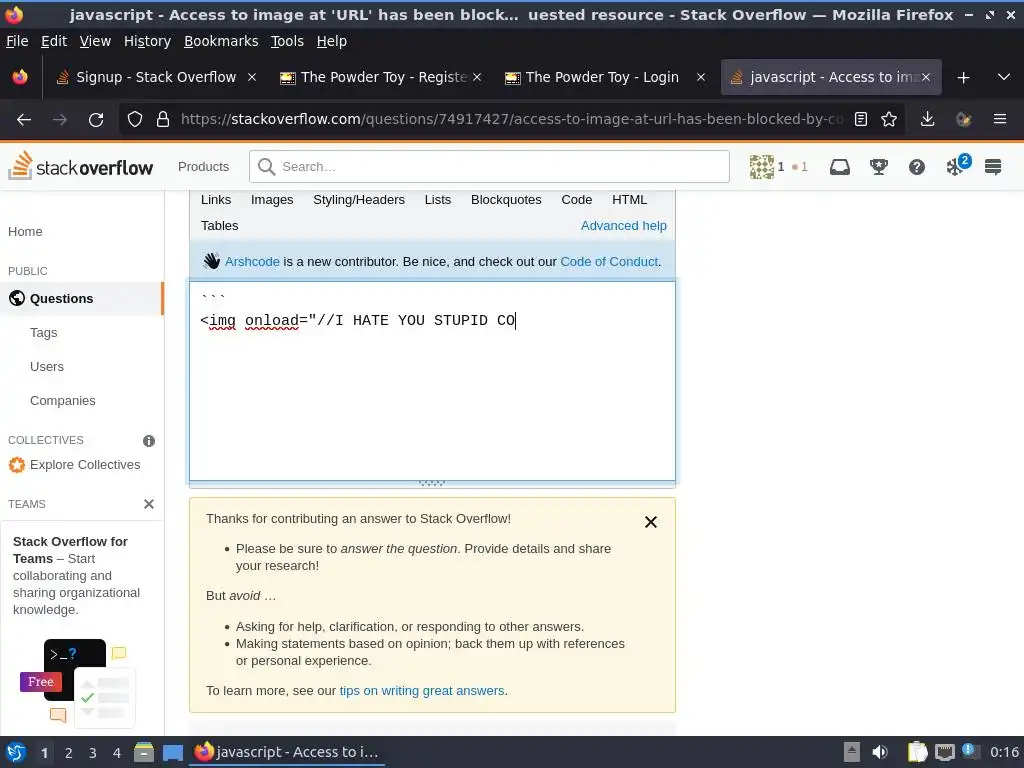The height and width of the screenshot is (768, 1024).
Task: Open tips on writing great answers link
Action: click(422, 691)
